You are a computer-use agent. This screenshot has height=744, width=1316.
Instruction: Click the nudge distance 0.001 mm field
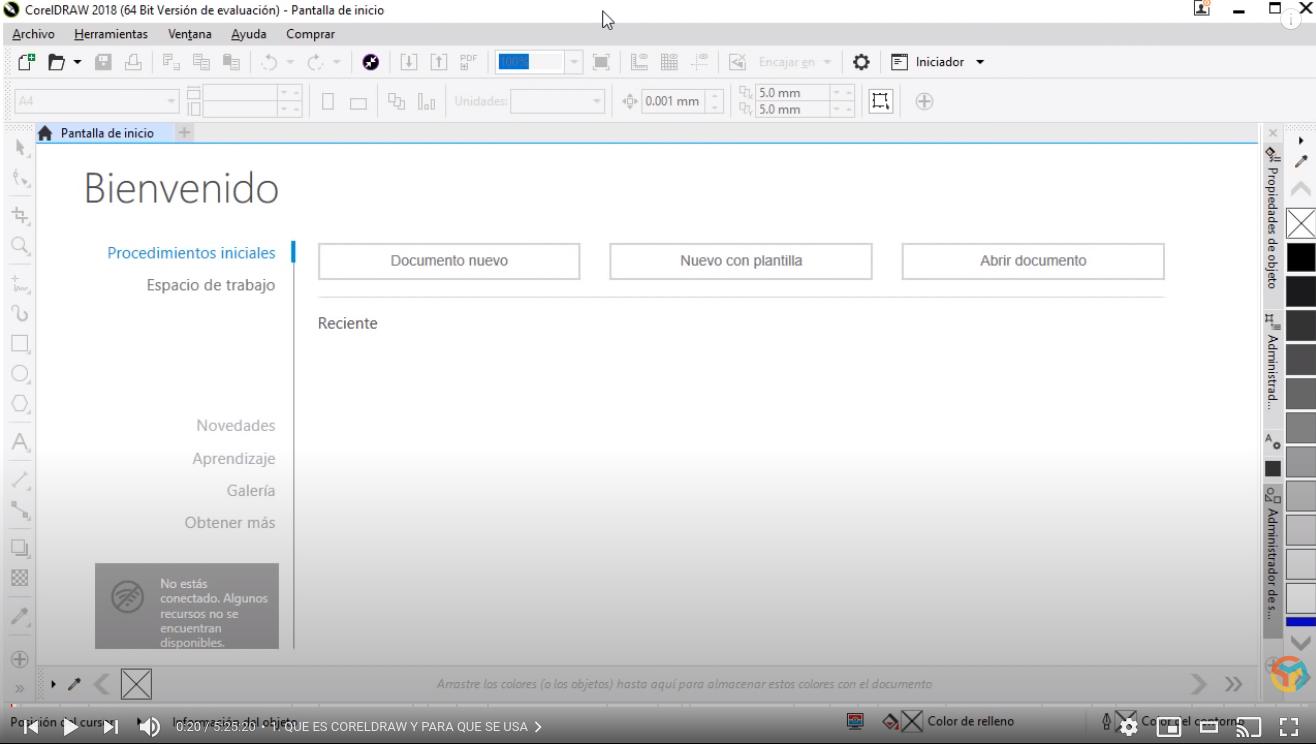pyautogui.click(x=673, y=101)
